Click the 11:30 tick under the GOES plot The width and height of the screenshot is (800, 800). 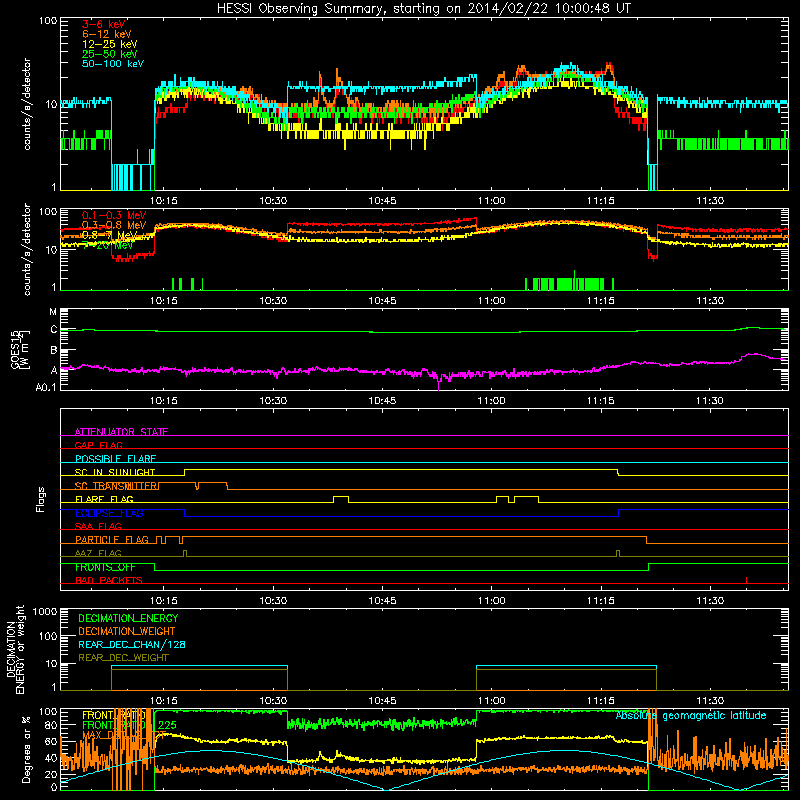coord(710,400)
